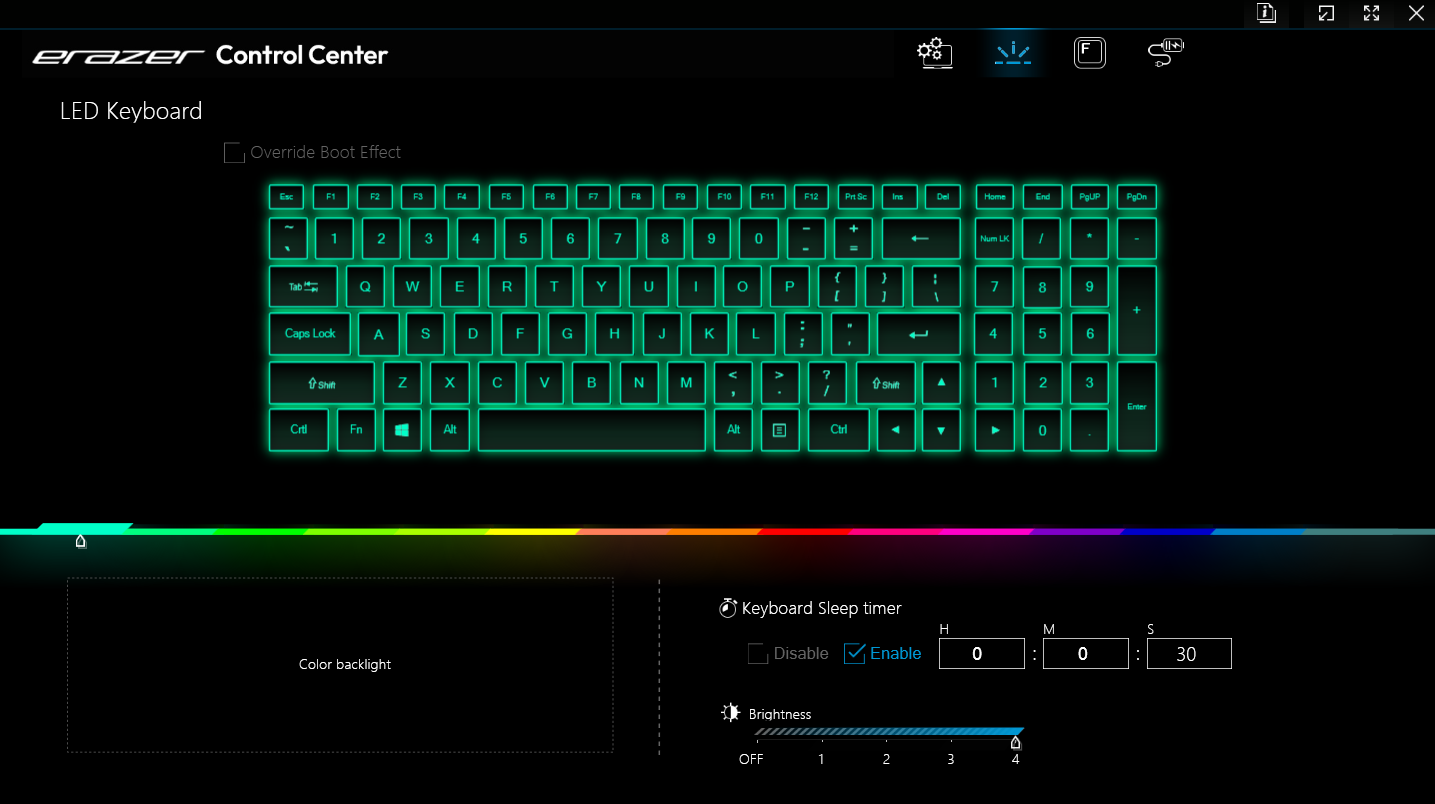Viewport: 1435px width, 804px height.
Task: Click the Brightness lamp icon
Action: pyautogui.click(x=729, y=712)
